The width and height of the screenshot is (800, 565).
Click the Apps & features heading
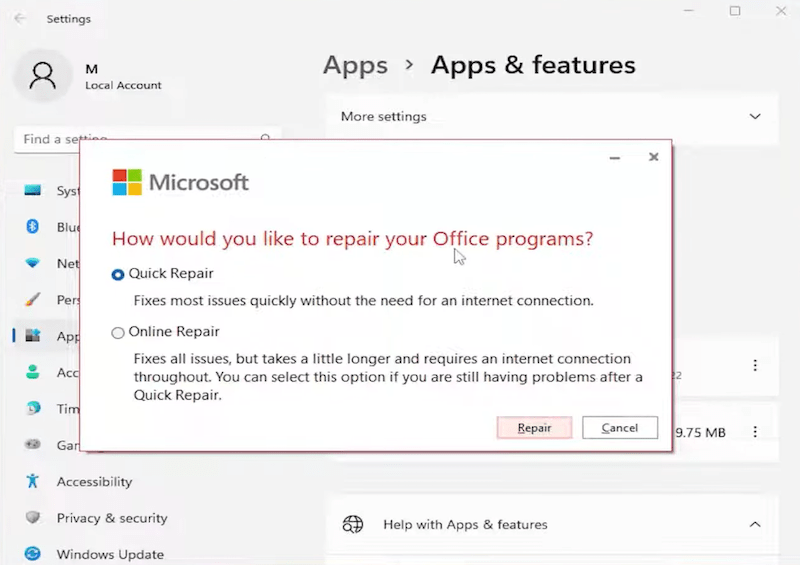coord(533,65)
